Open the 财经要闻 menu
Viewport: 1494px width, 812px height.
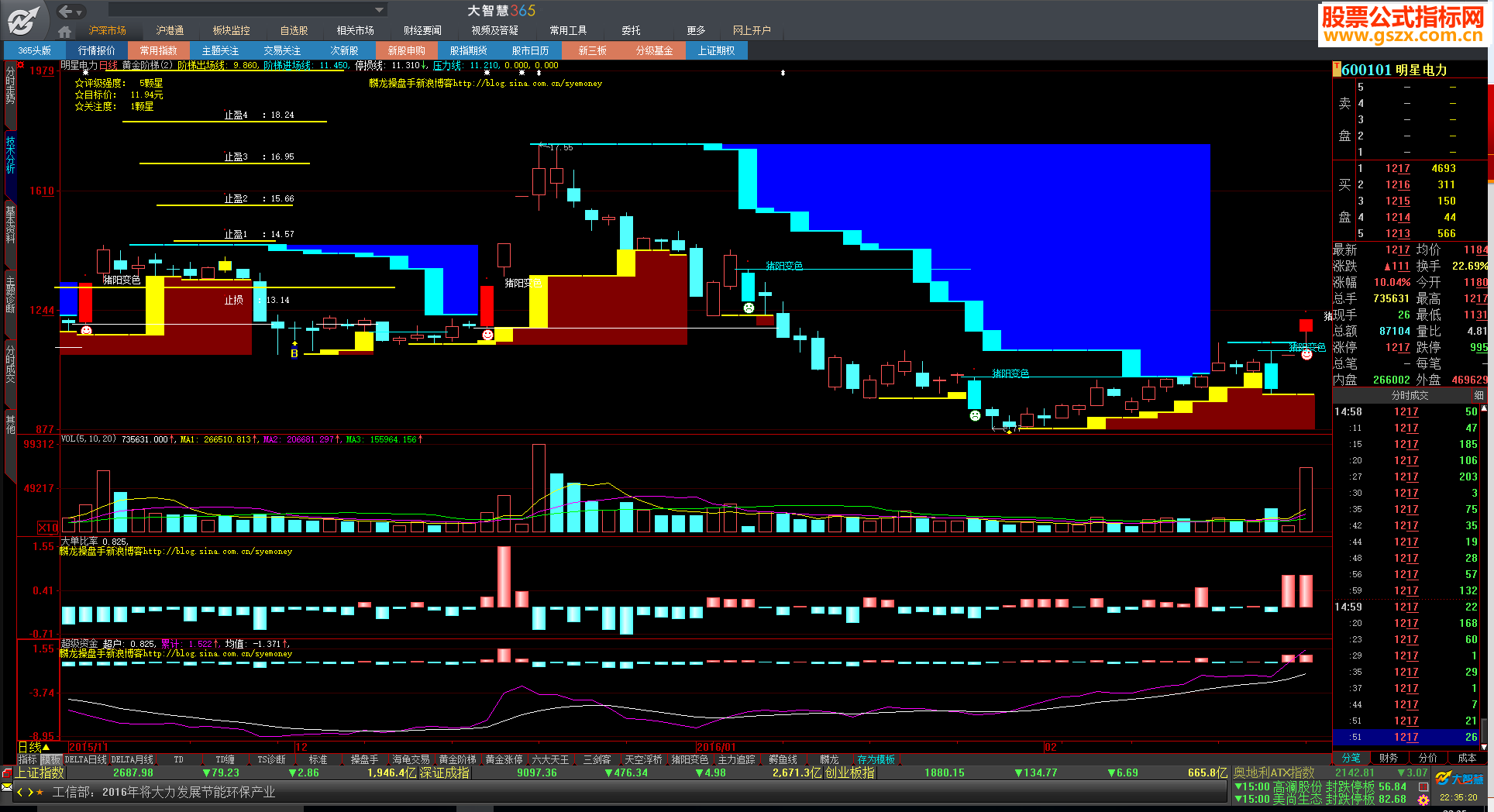point(422,30)
